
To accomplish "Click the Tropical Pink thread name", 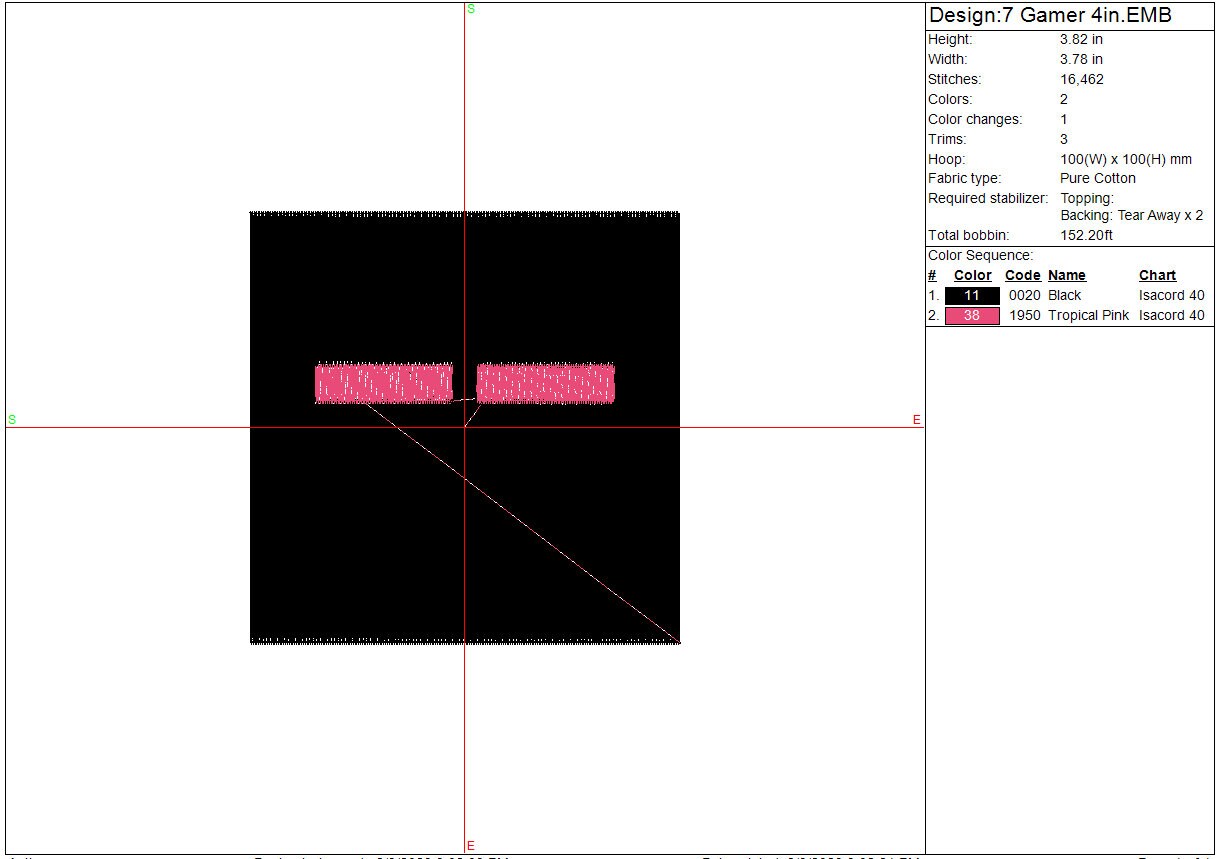I will click(1088, 316).
